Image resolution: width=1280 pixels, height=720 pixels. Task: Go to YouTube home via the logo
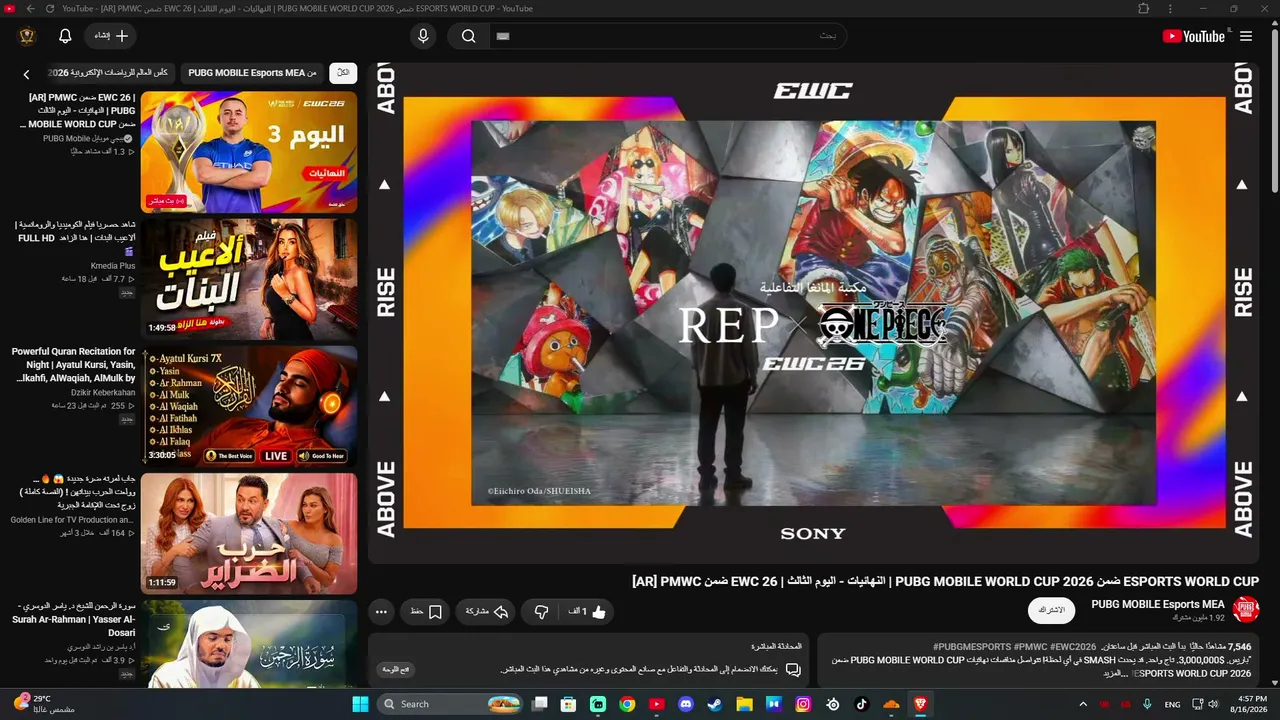[1193, 36]
